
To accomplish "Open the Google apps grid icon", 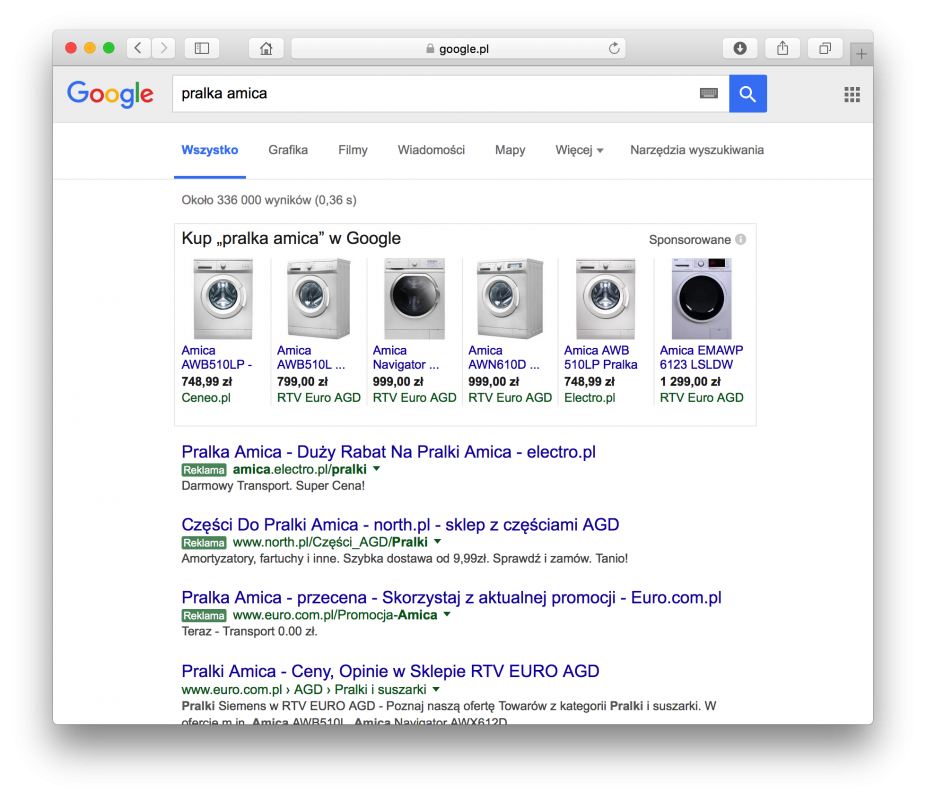I will click(852, 94).
